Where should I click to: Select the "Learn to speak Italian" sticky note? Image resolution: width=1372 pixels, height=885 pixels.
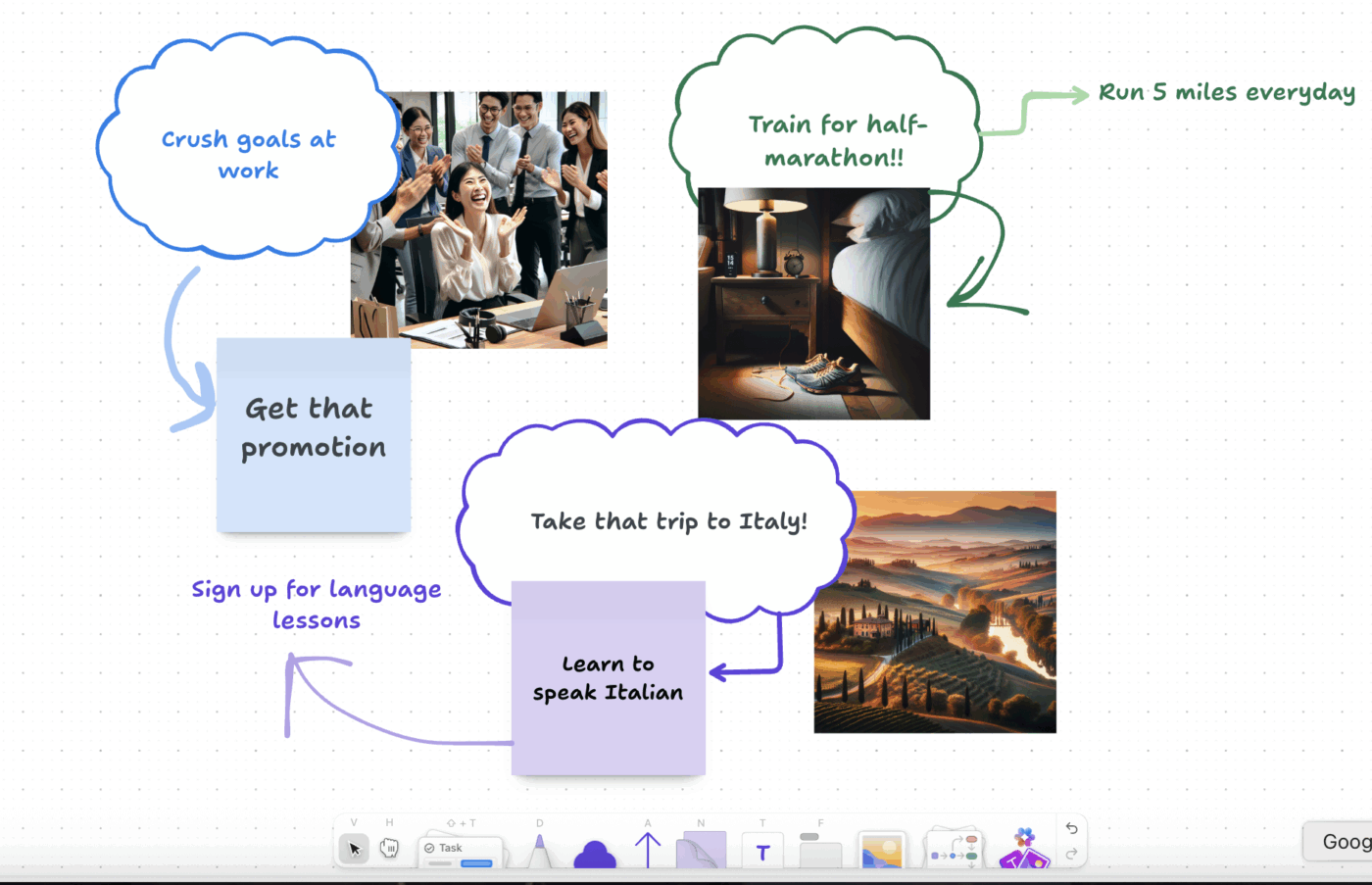click(609, 678)
